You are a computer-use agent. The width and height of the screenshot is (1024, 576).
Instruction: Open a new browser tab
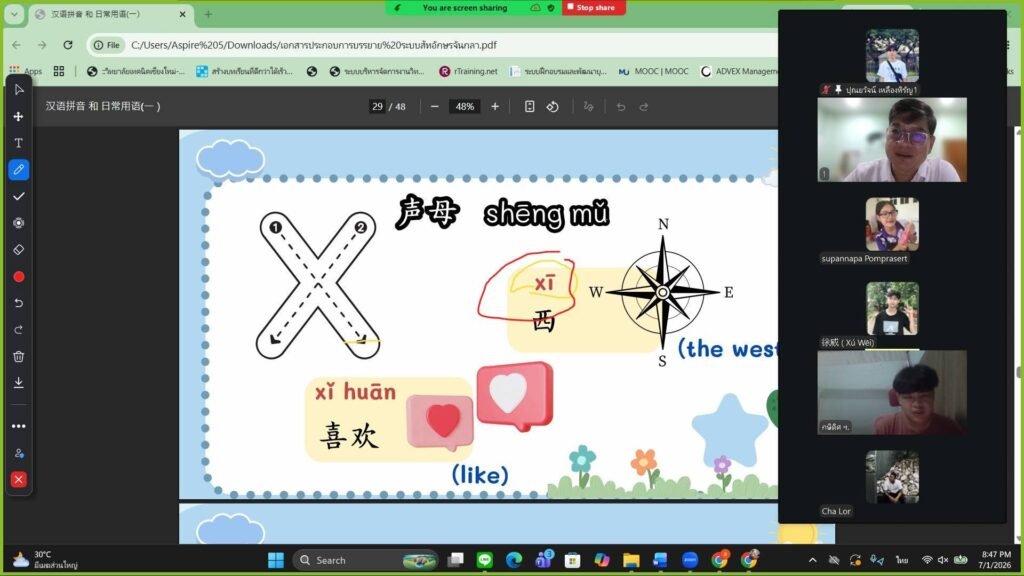pyautogui.click(x=208, y=14)
